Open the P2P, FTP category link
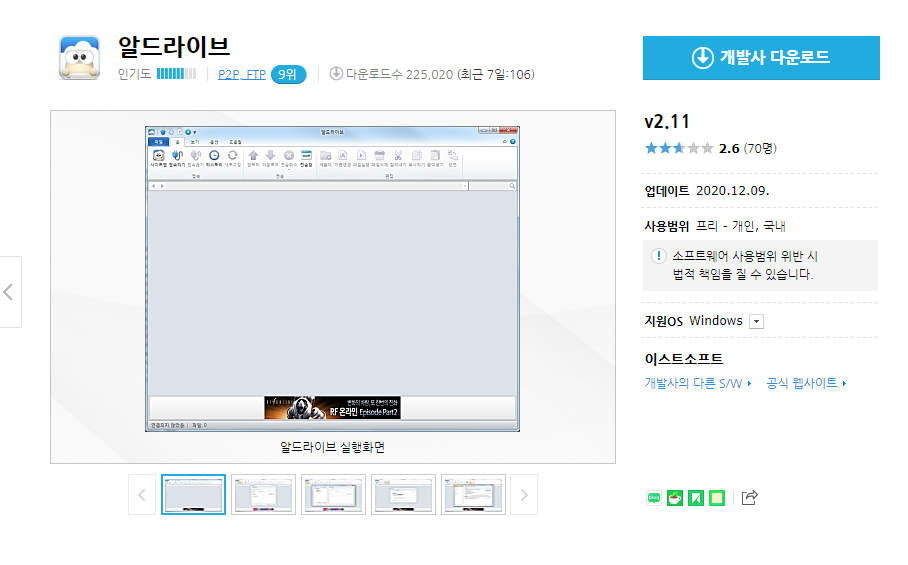Viewport: 908px width, 565px height. [241, 75]
